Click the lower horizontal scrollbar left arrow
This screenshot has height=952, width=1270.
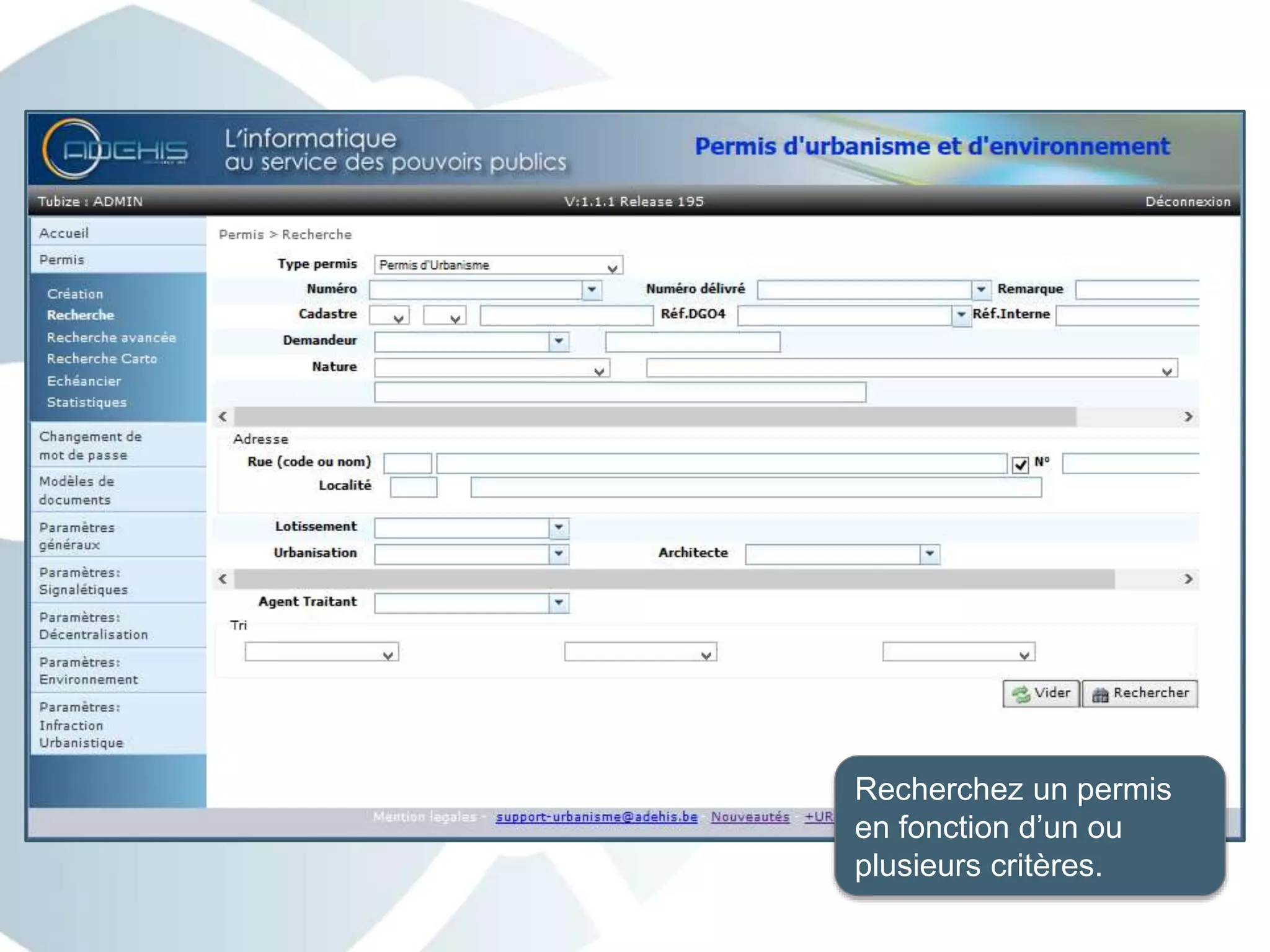(223, 579)
